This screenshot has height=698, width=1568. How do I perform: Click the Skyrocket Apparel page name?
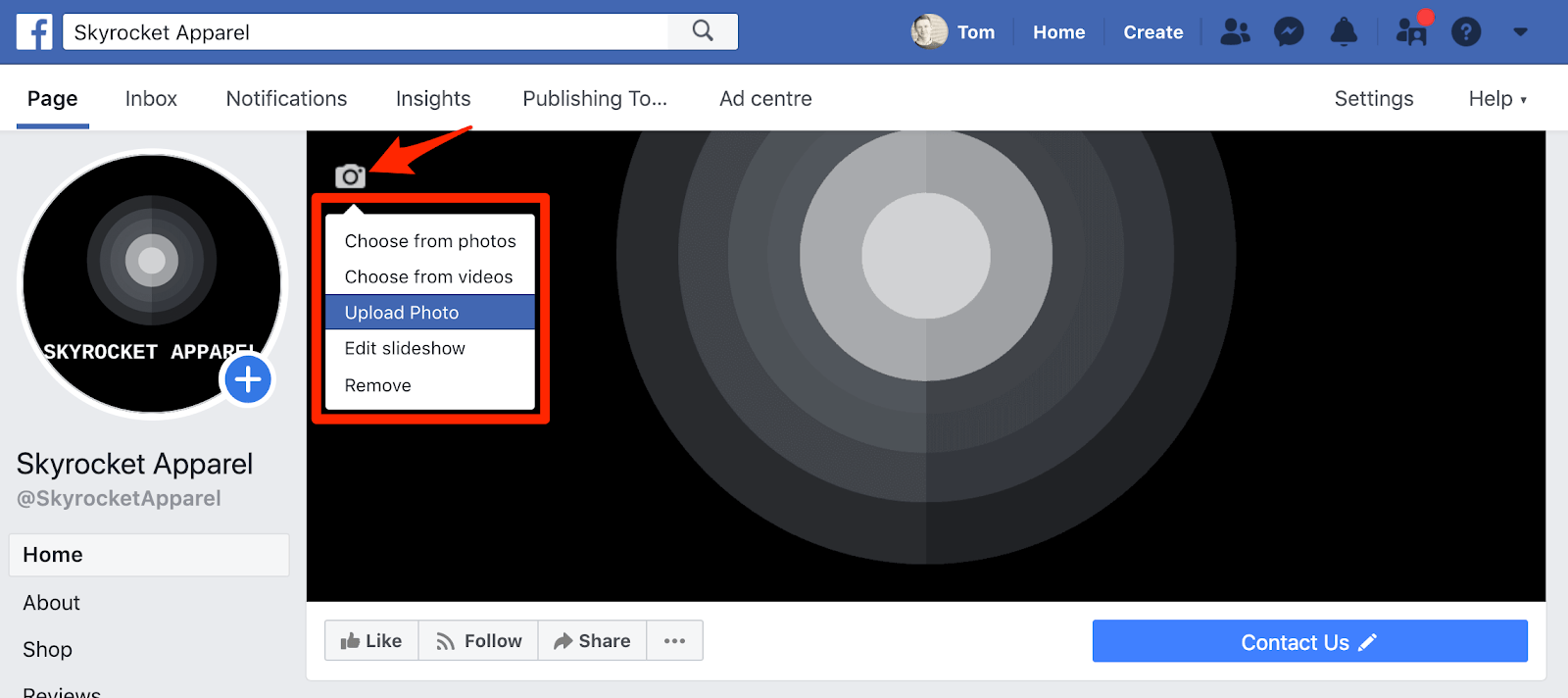[x=134, y=463]
